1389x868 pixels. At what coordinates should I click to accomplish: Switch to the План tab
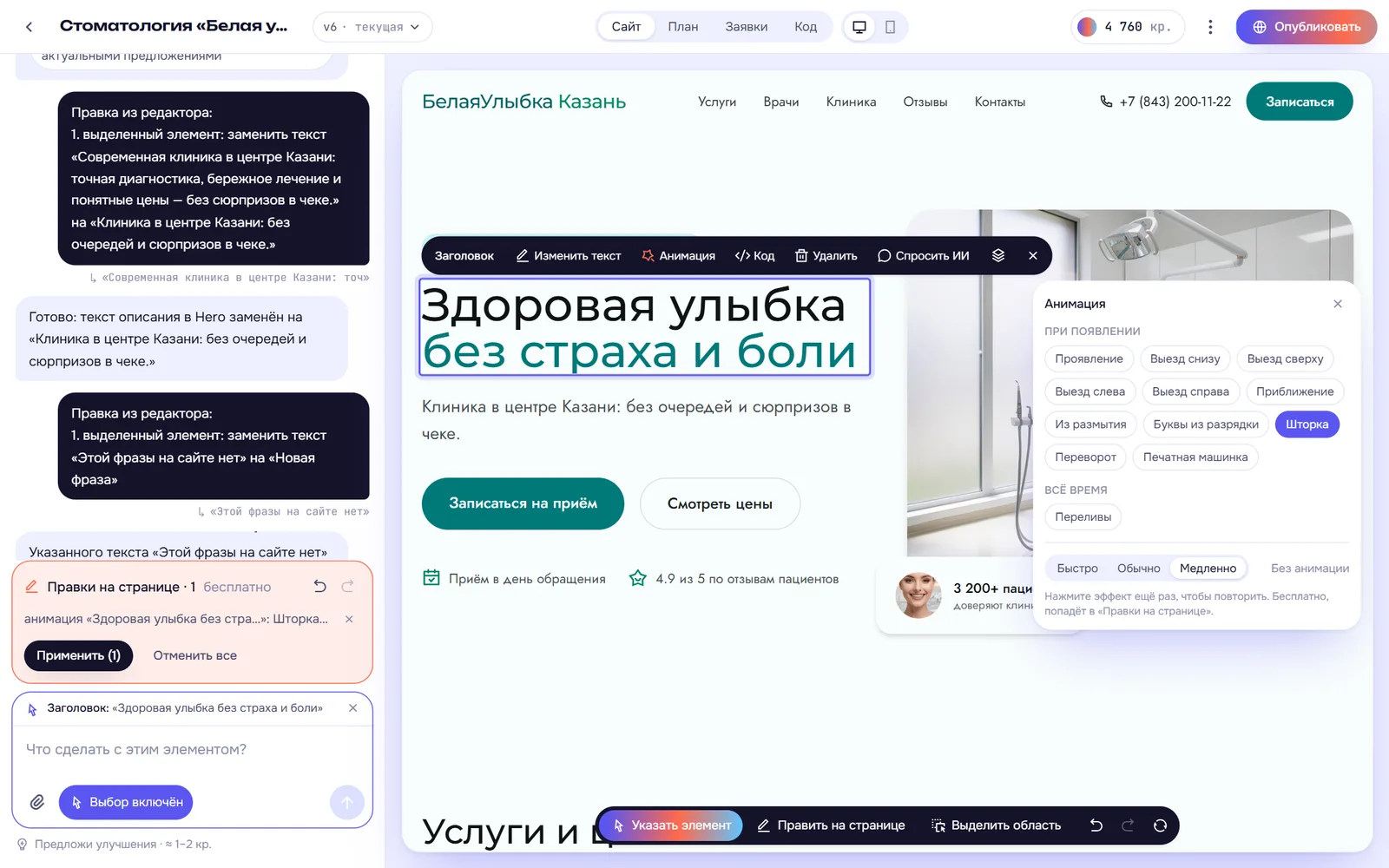click(x=683, y=27)
